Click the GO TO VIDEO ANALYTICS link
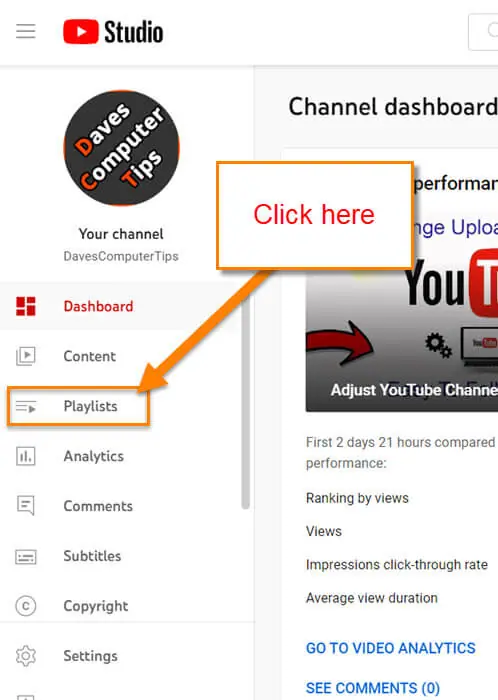 (390, 648)
